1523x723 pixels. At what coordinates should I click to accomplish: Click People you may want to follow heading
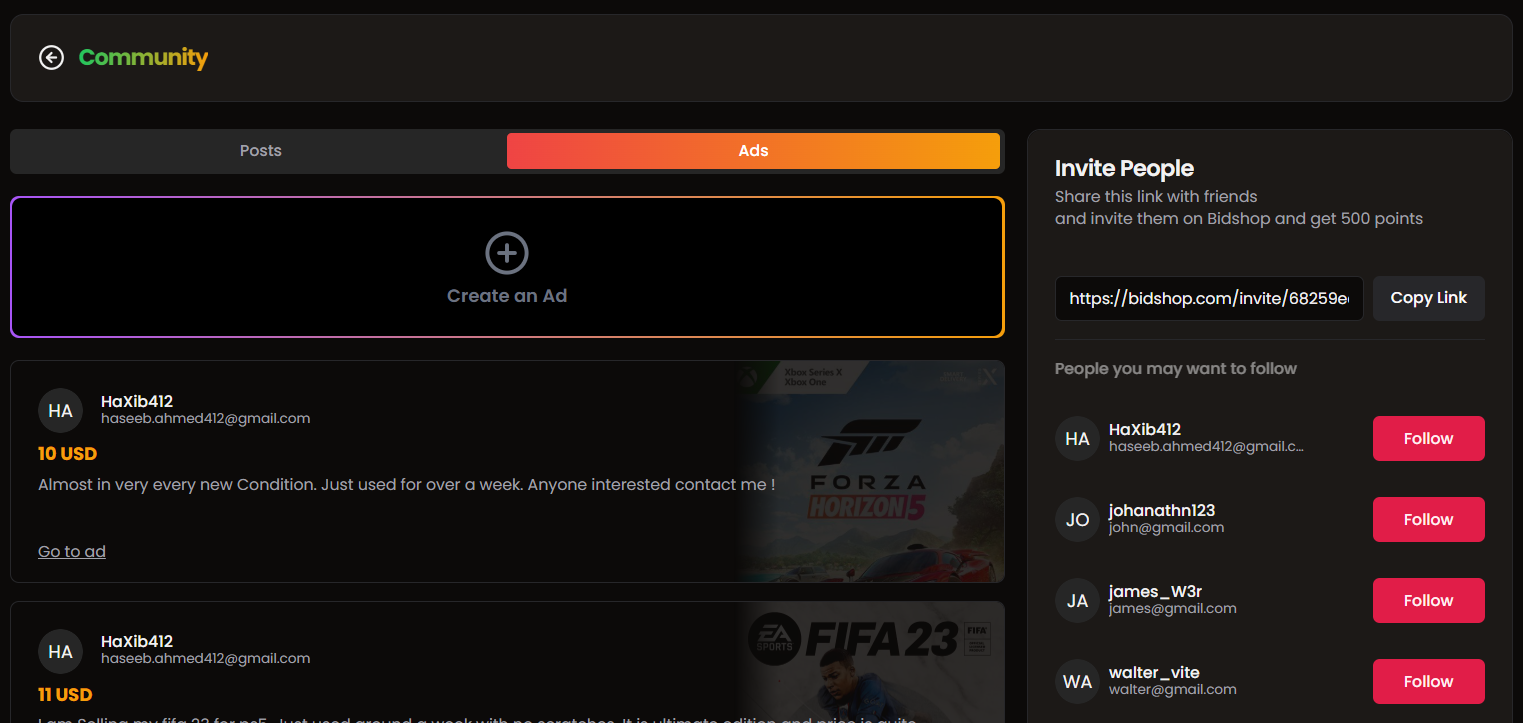click(x=1176, y=369)
